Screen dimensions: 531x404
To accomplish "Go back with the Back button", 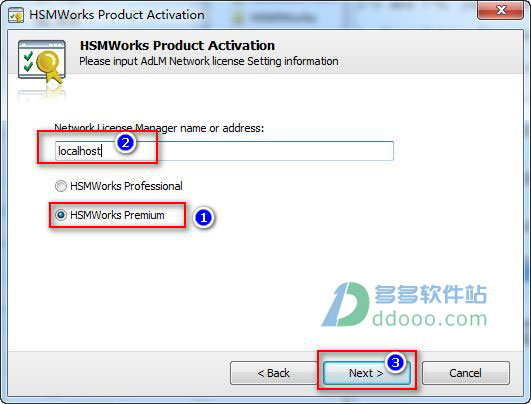I will point(273,373).
